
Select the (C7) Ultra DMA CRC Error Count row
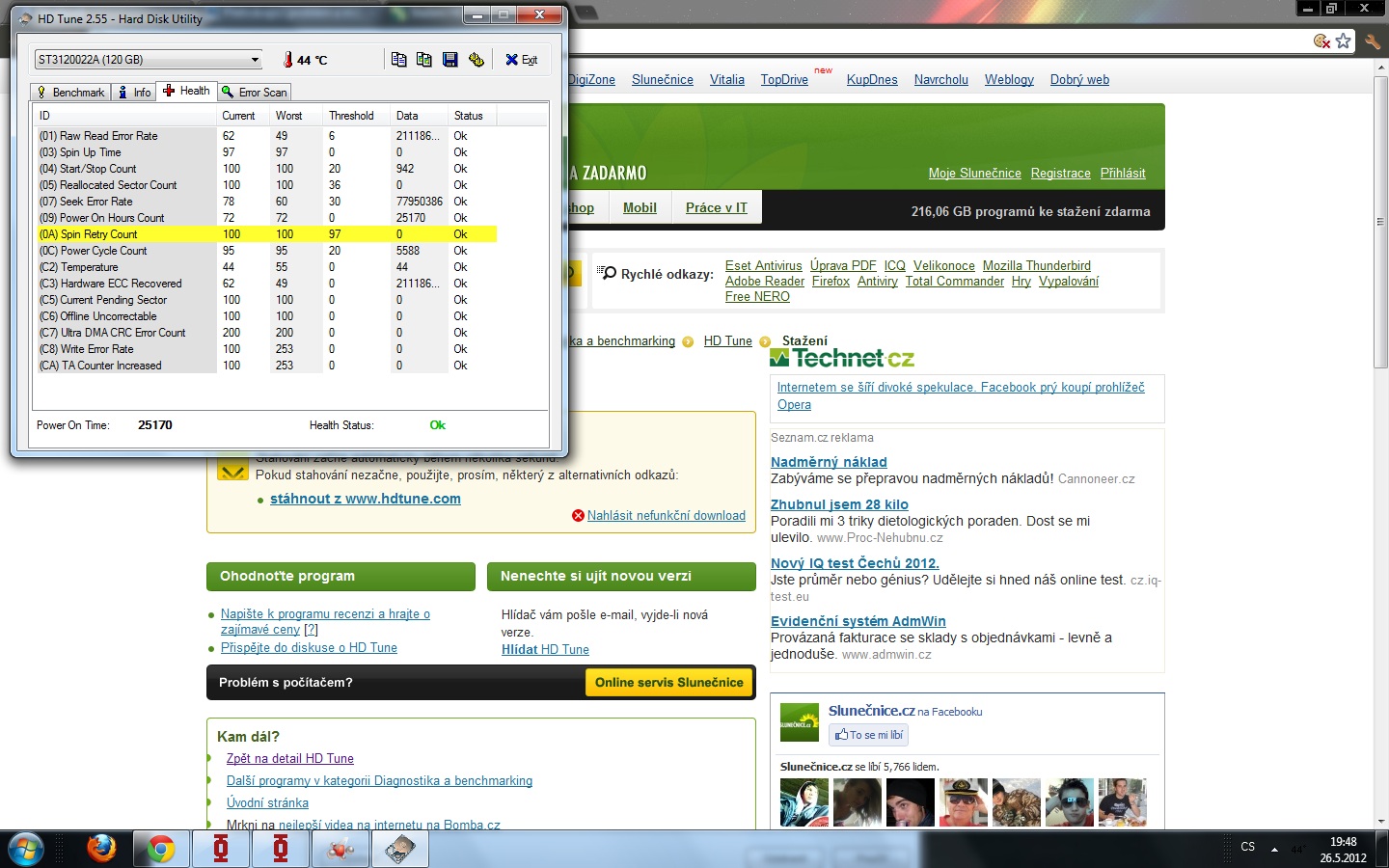click(x=265, y=333)
